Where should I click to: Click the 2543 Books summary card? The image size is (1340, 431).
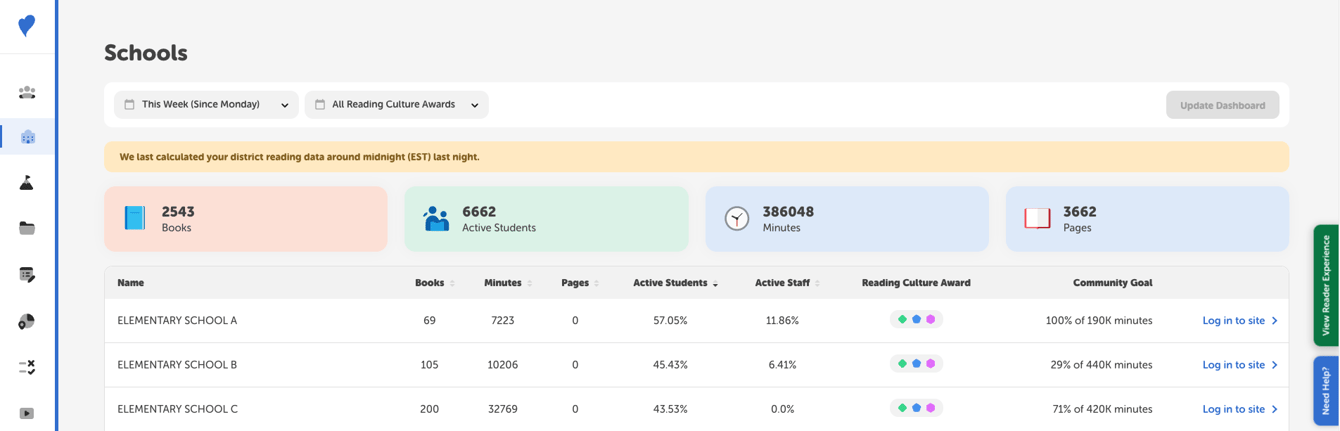point(246,218)
